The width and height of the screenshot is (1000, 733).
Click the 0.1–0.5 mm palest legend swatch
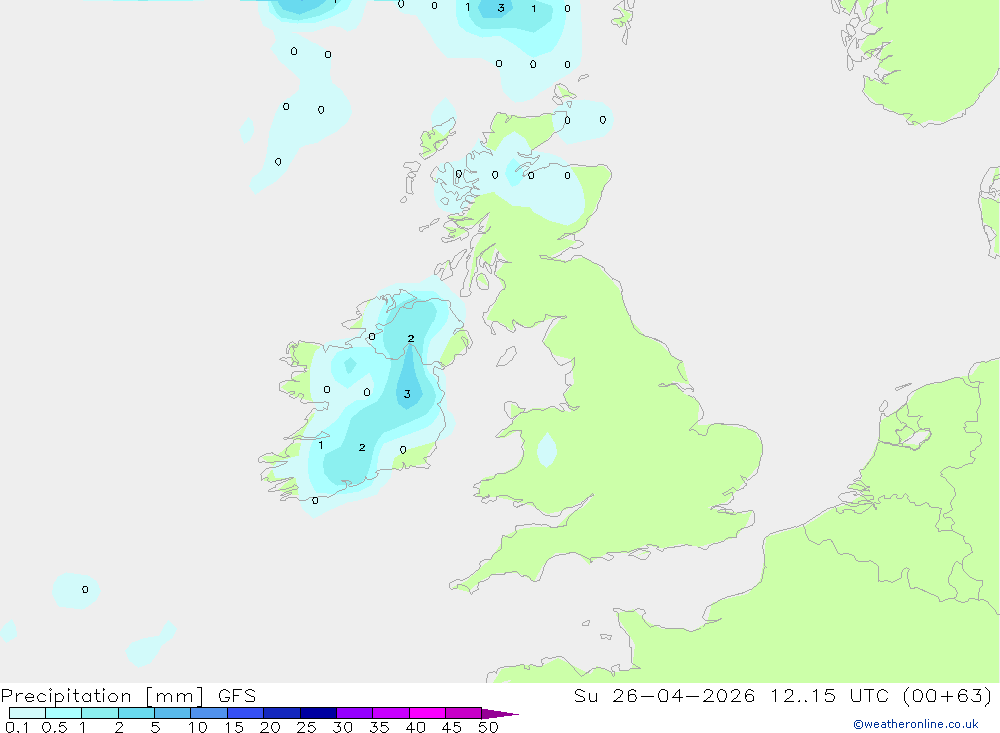(x=27, y=713)
